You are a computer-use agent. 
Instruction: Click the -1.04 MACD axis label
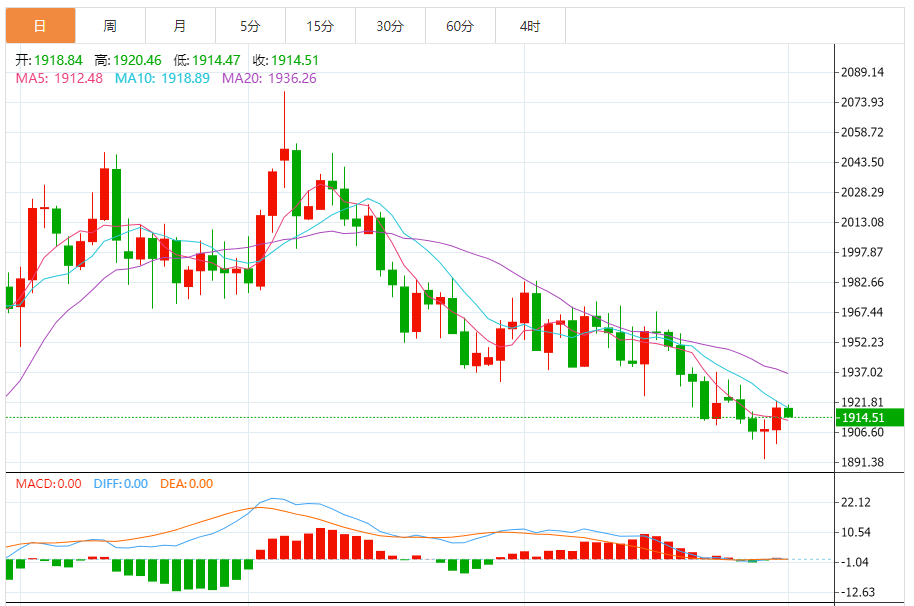pos(856,562)
